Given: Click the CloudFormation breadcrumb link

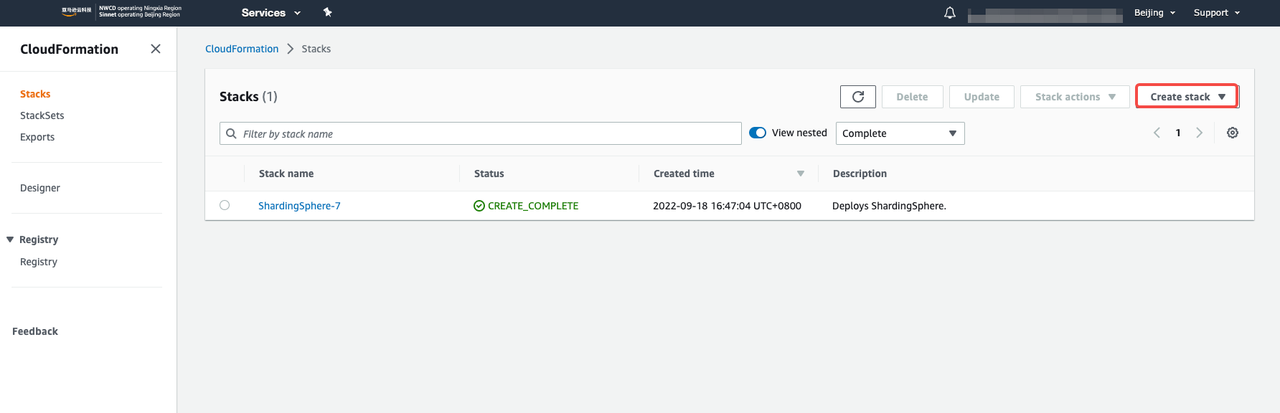Looking at the screenshot, I should click(x=241, y=49).
